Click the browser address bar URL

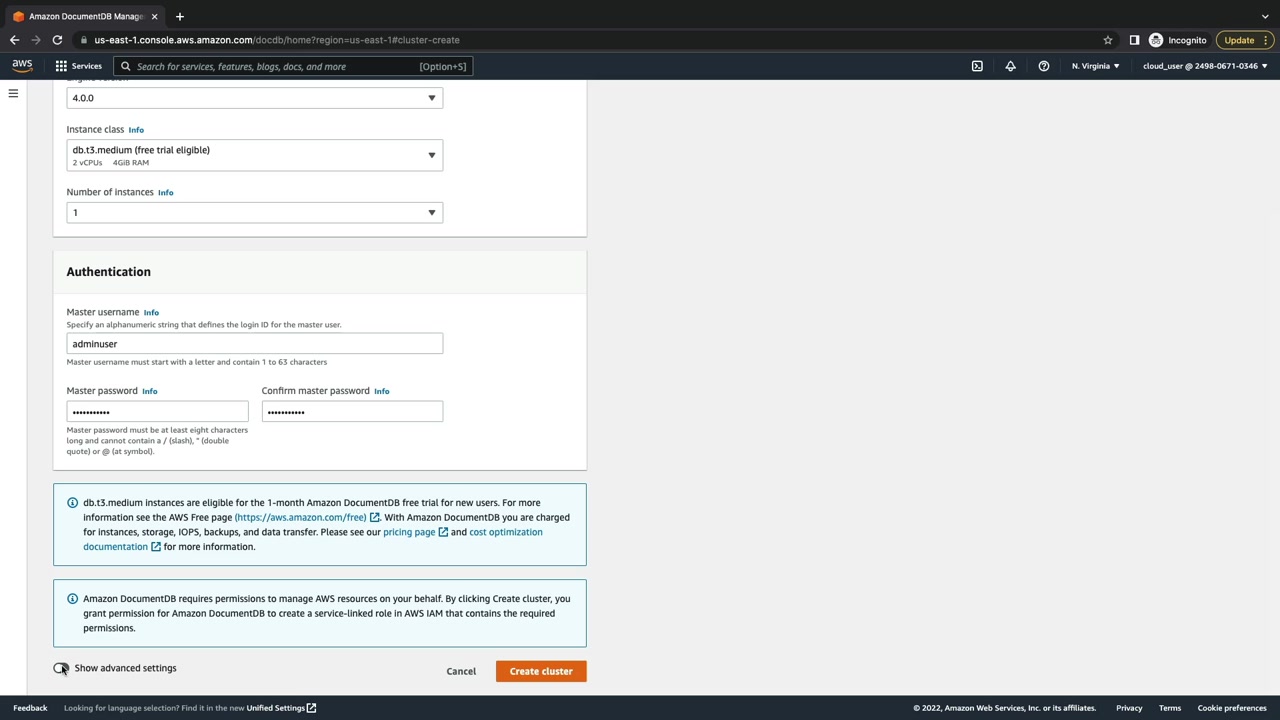(277, 40)
